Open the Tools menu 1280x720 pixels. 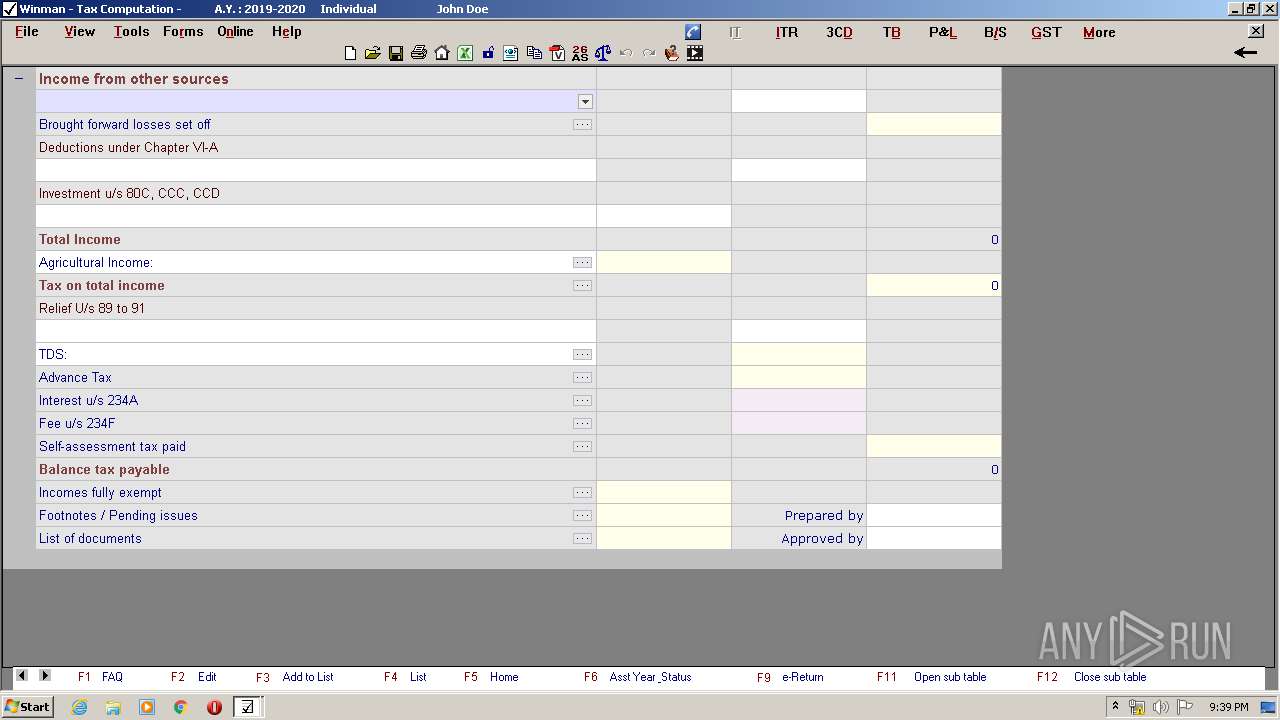coord(131,31)
